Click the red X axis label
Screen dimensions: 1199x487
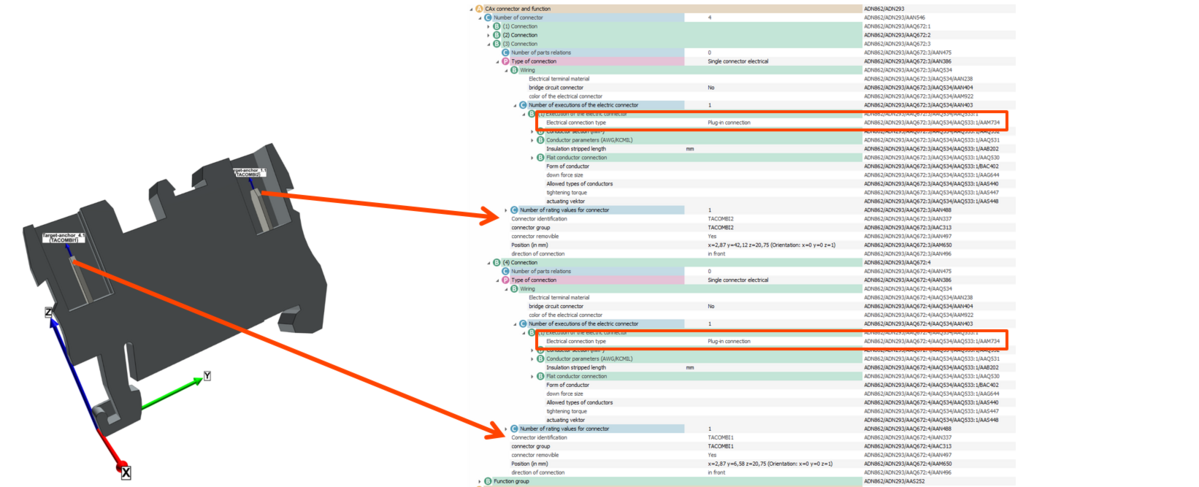[x=127, y=473]
